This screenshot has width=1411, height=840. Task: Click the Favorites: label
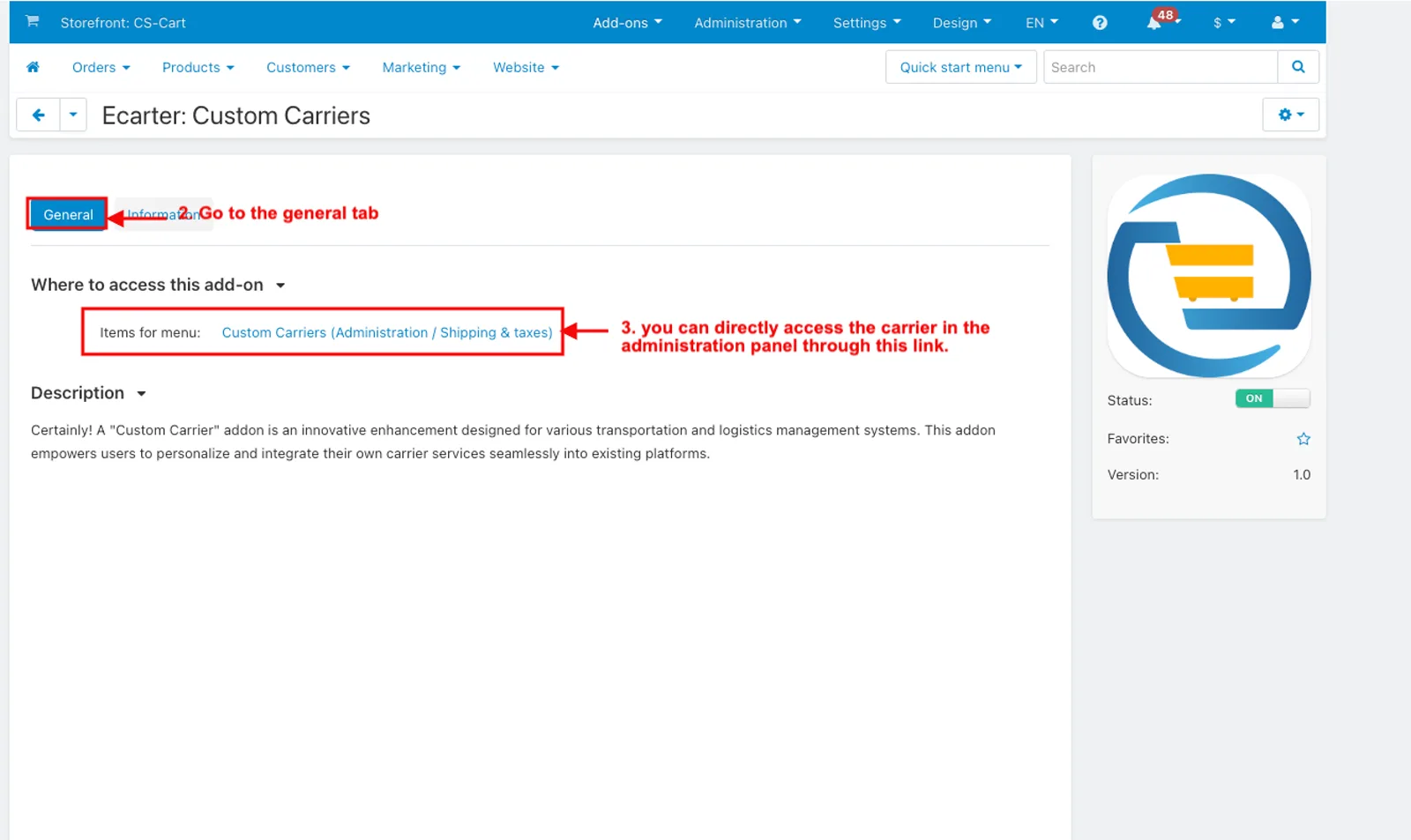(x=1139, y=439)
